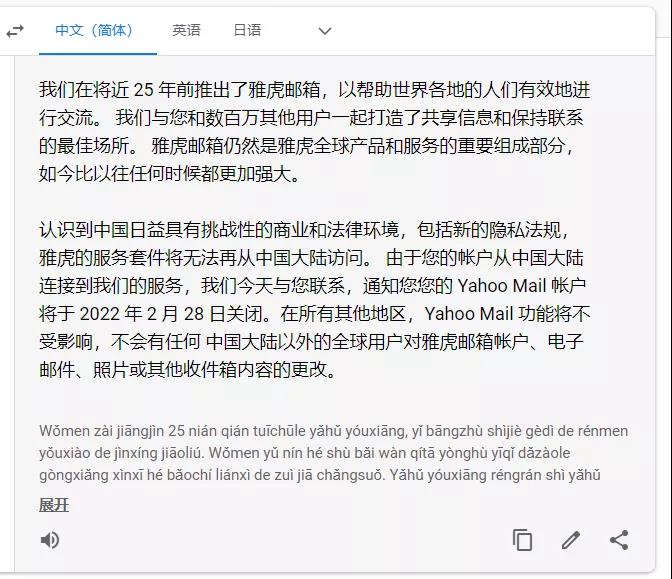
Task: Click the line starting 认识到中国日益
Action: (305, 230)
